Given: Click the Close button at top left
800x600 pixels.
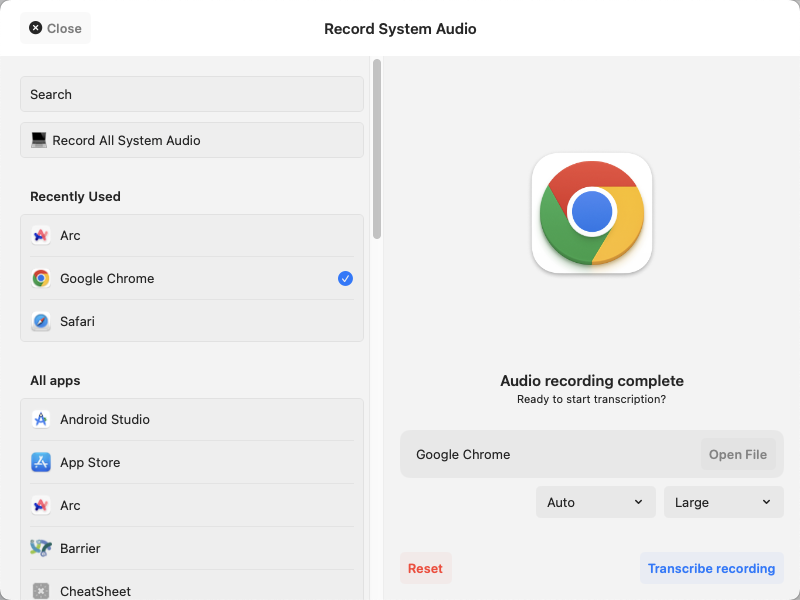Looking at the screenshot, I should click(55, 28).
